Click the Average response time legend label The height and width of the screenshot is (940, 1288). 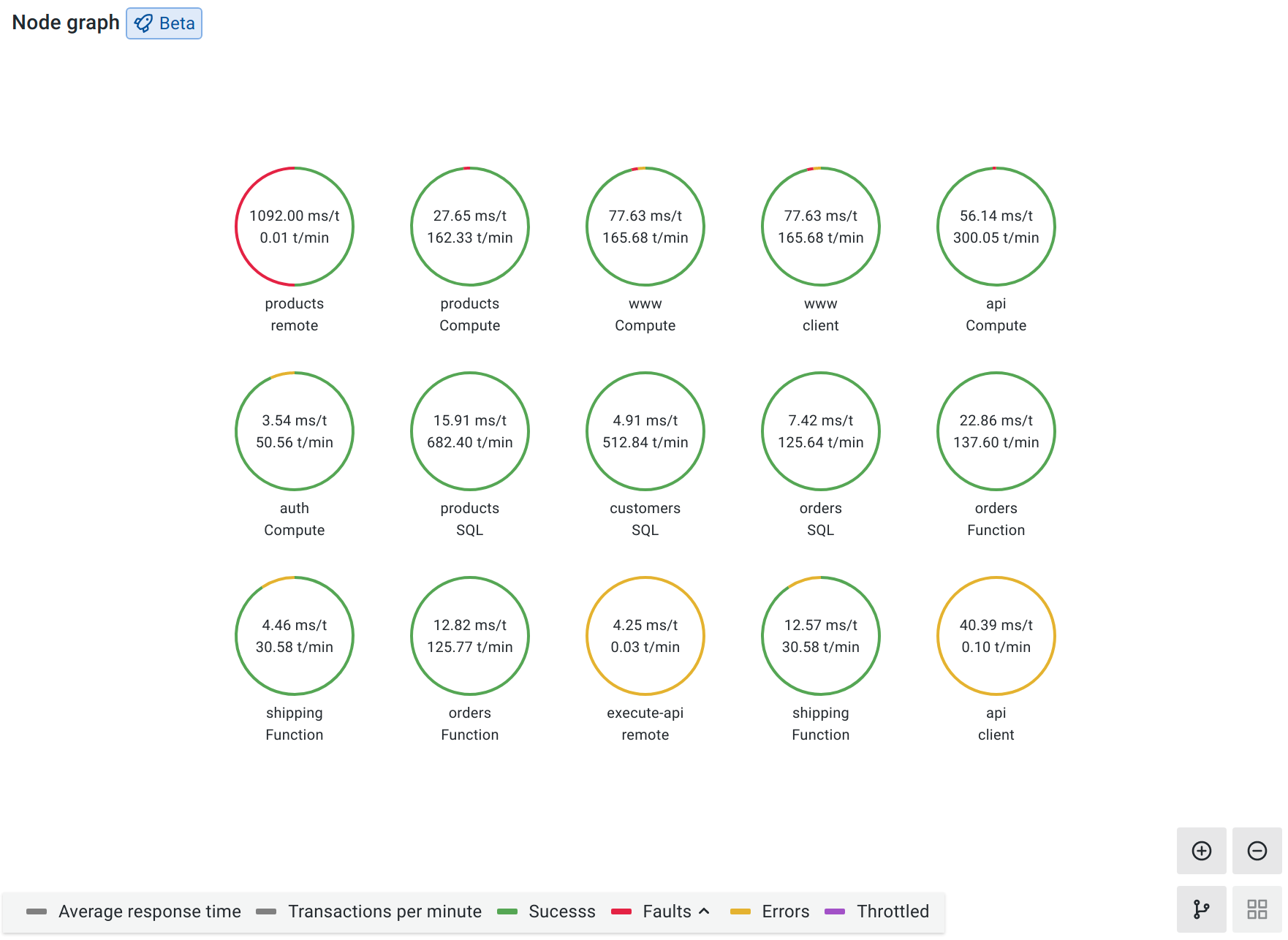(x=149, y=911)
